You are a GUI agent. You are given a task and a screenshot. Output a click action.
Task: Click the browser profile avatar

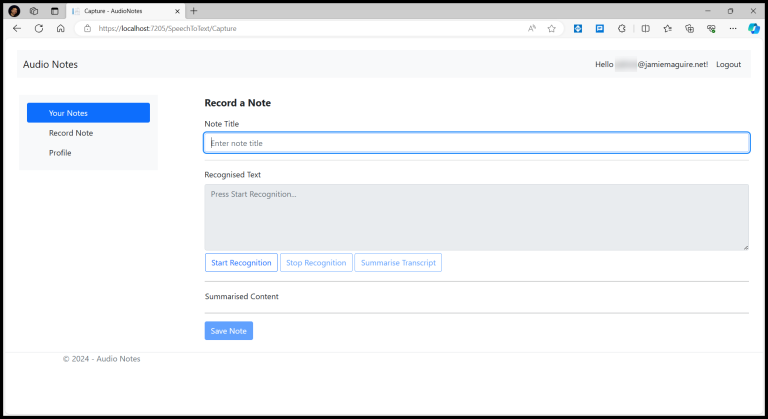pos(14,11)
